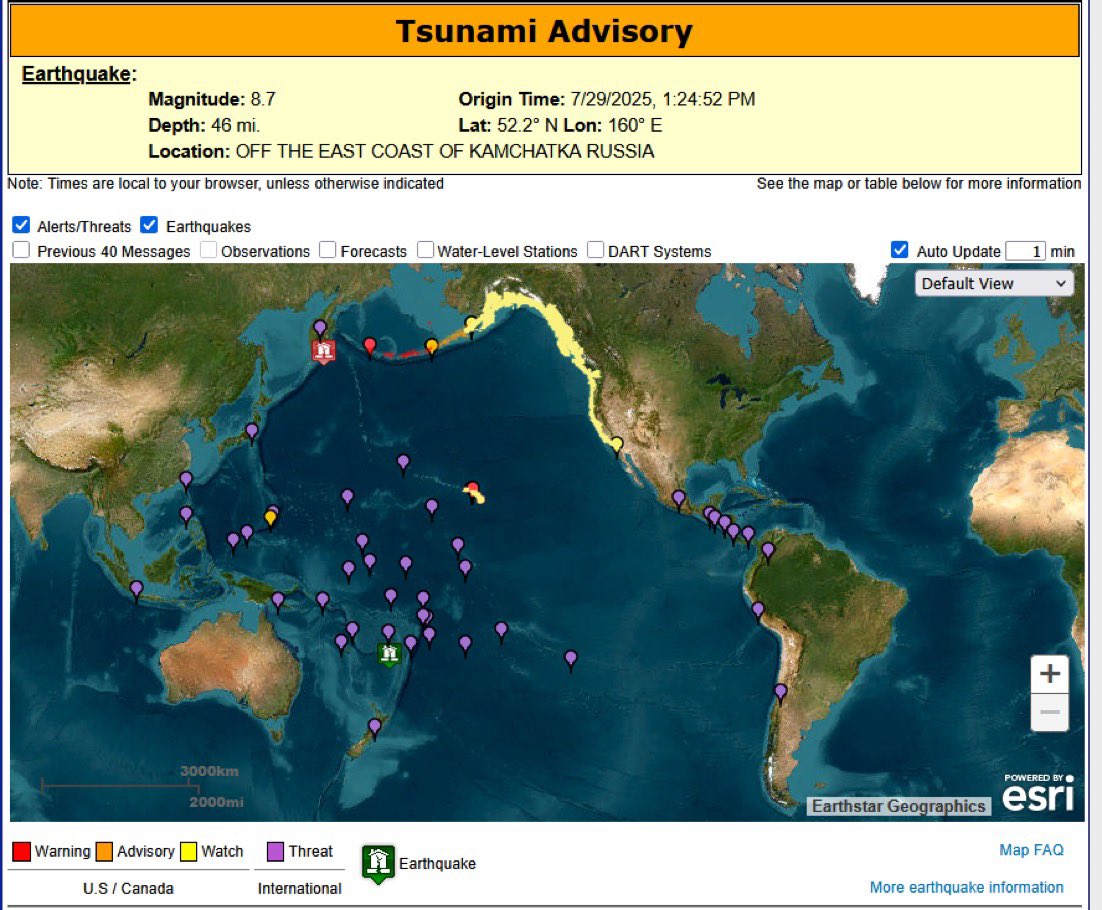
Task: Click the purple threat marker on Colombia coast
Action: coord(767,551)
